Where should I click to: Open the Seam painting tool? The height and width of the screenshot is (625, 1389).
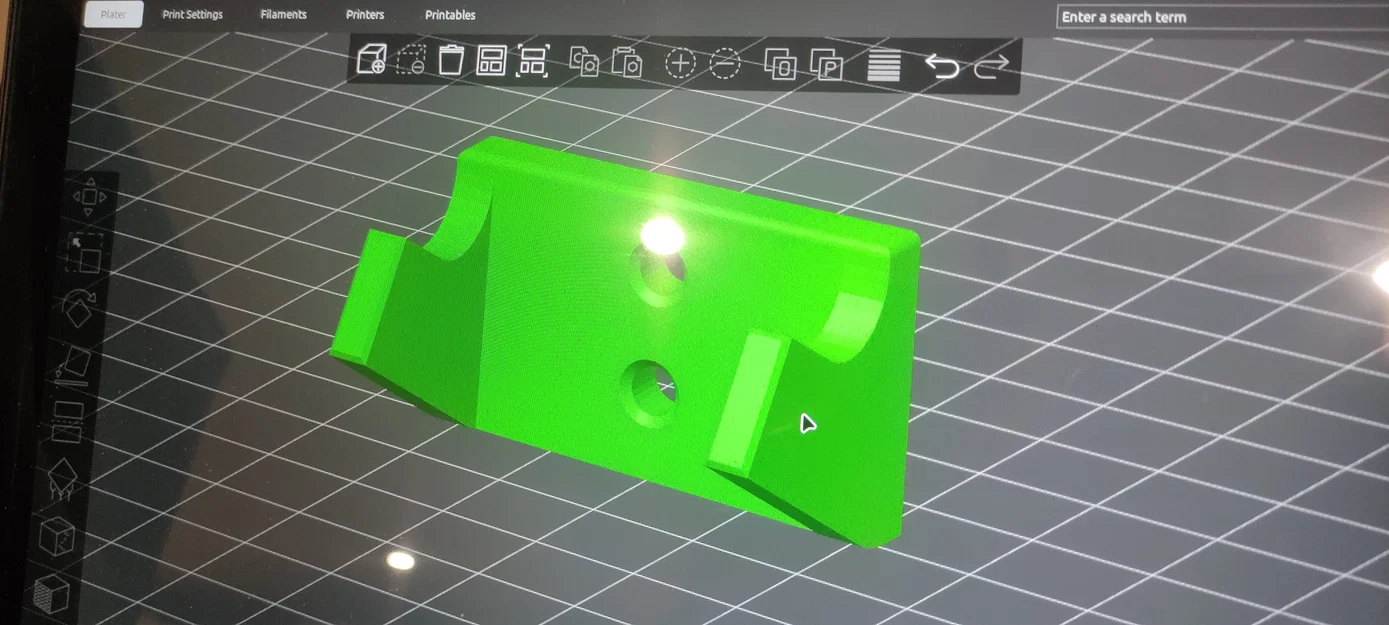click(x=56, y=536)
